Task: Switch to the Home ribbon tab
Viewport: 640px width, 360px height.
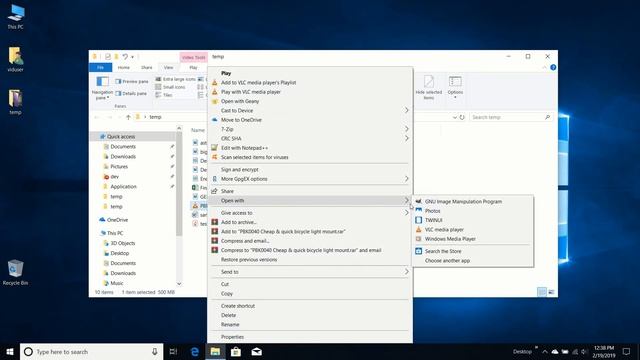Action: [x=124, y=67]
